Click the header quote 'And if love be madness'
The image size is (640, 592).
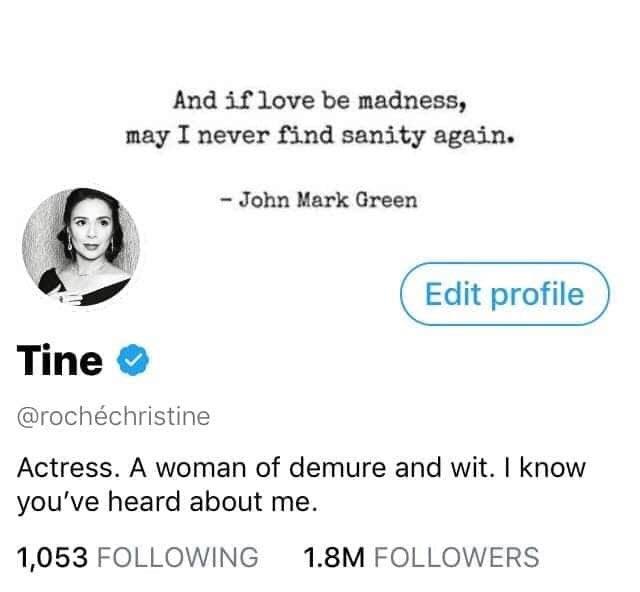click(x=320, y=100)
